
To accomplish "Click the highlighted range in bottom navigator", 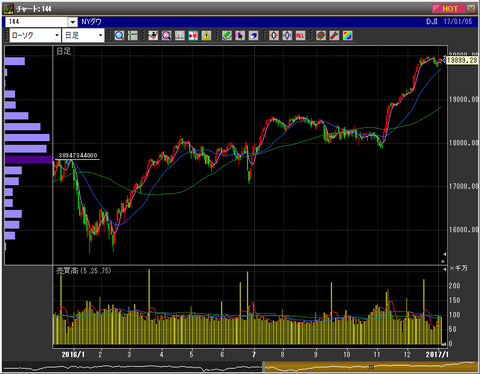I will (371, 367).
